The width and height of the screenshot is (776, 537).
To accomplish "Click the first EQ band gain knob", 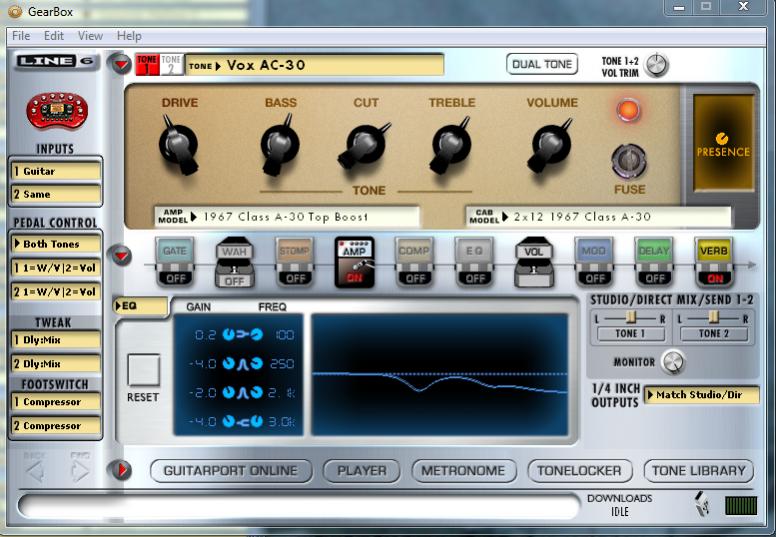I will click(x=228, y=335).
